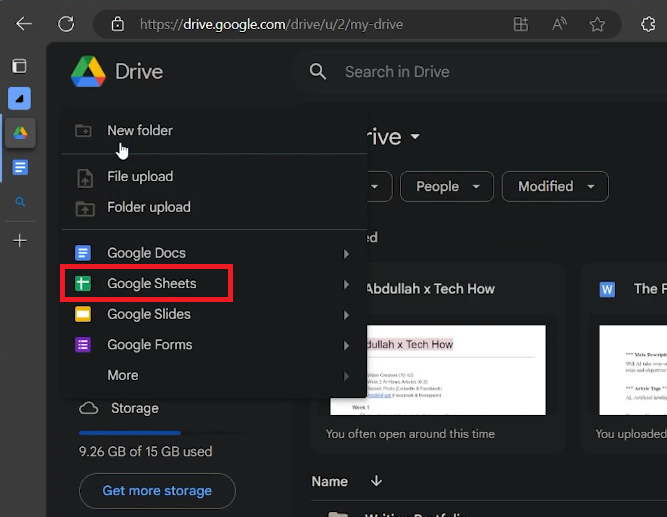Click the File upload icon
Image resolution: width=667 pixels, height=517 pixels.
(84, 177)
